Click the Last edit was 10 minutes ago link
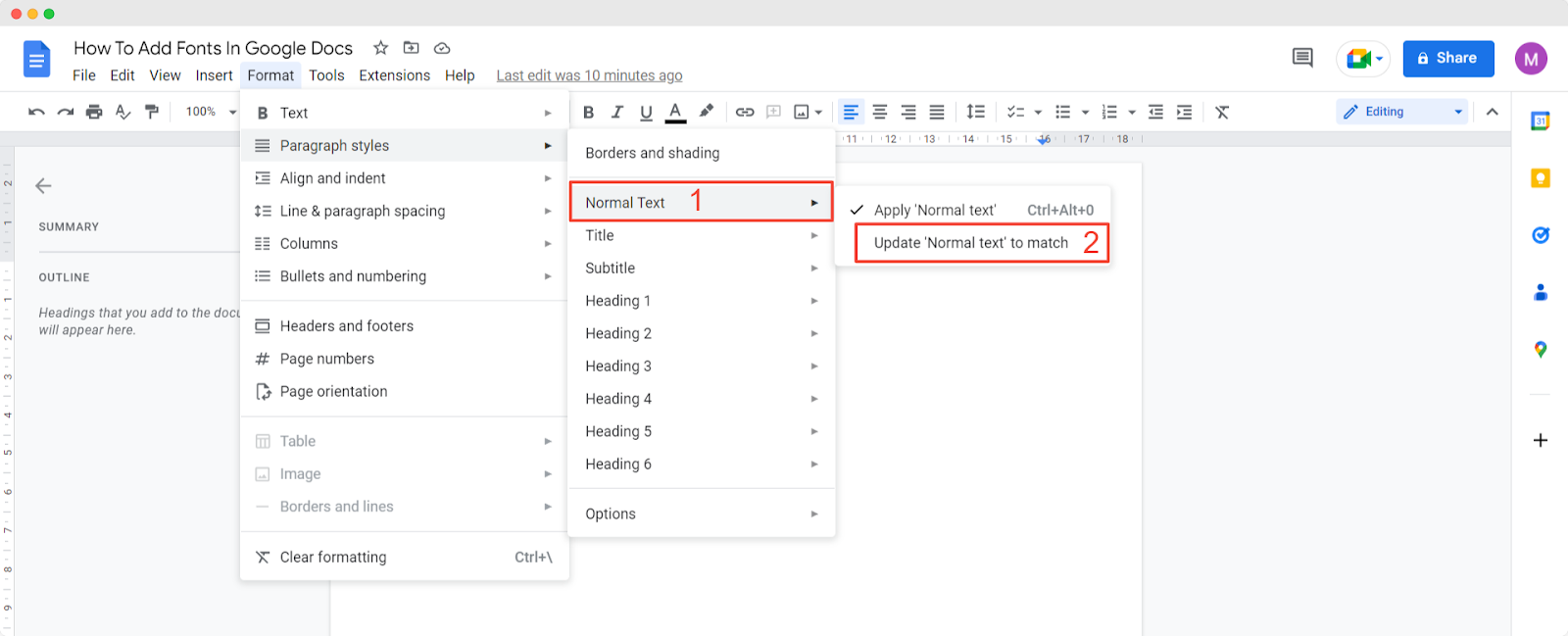 click(x=589, y=75)
